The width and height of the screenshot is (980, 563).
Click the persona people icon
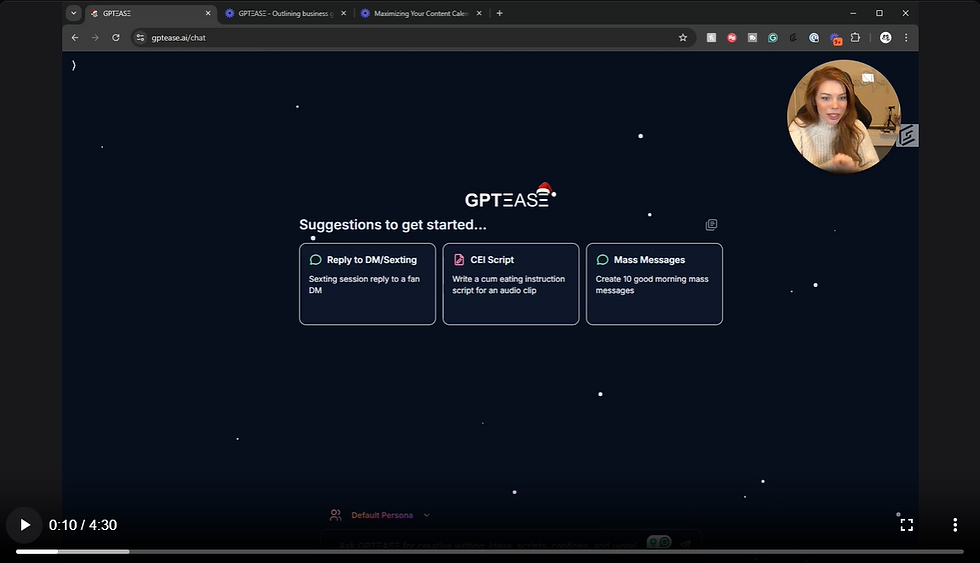[x=336, y=515]
